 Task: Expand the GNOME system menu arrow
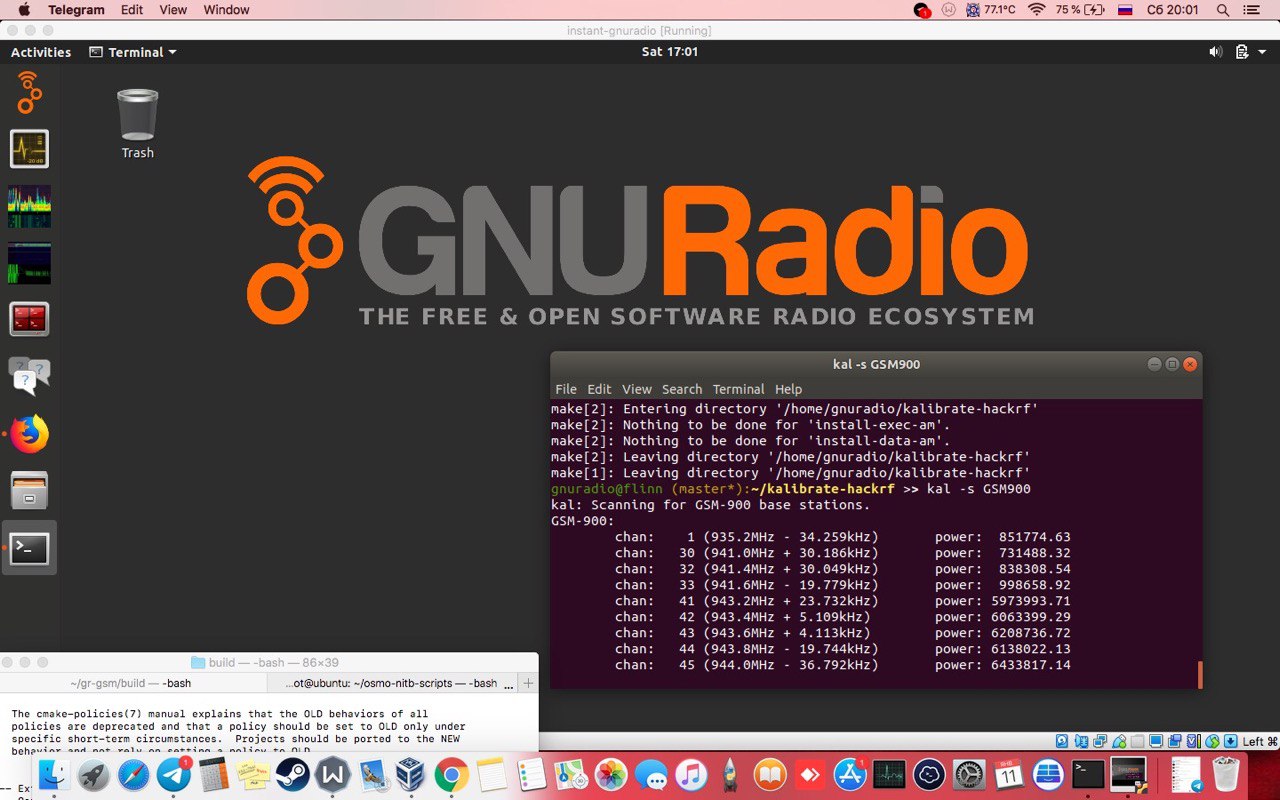[x=1261, y=52]
